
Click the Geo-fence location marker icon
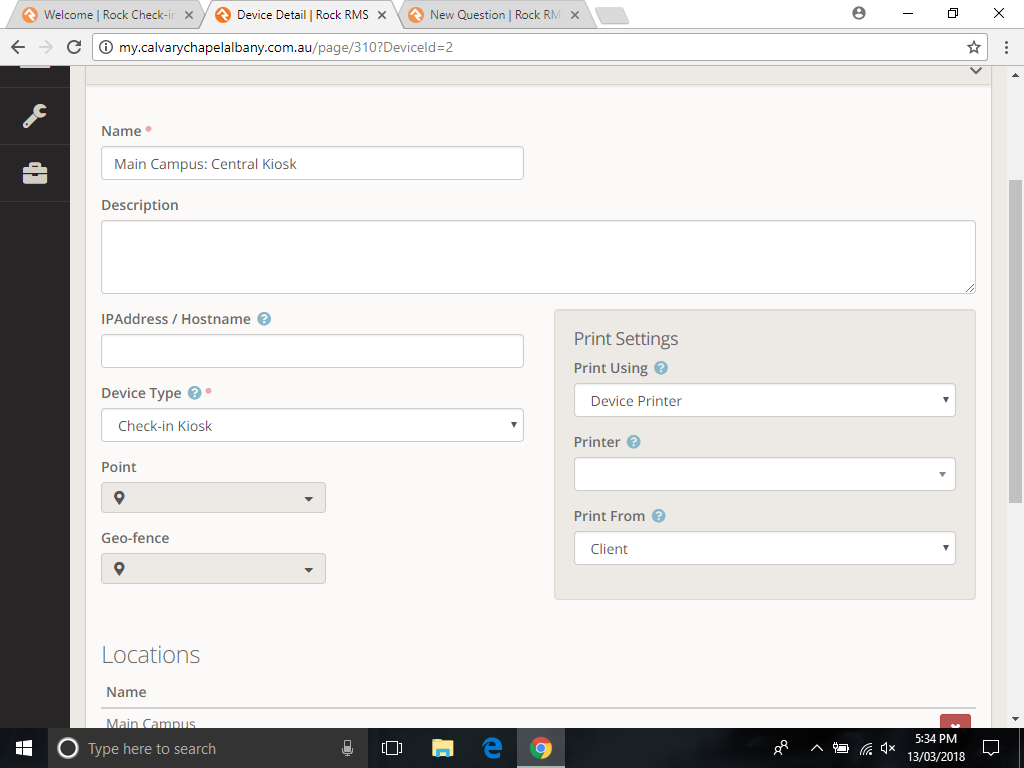tap(121, 568)
